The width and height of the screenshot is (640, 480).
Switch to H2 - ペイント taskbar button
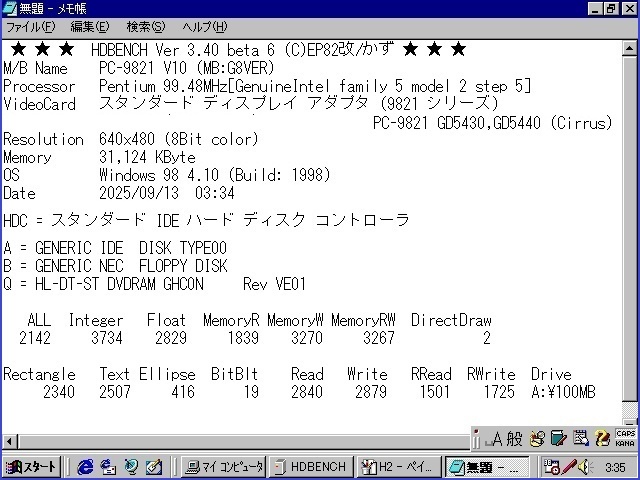pos(399,467)
